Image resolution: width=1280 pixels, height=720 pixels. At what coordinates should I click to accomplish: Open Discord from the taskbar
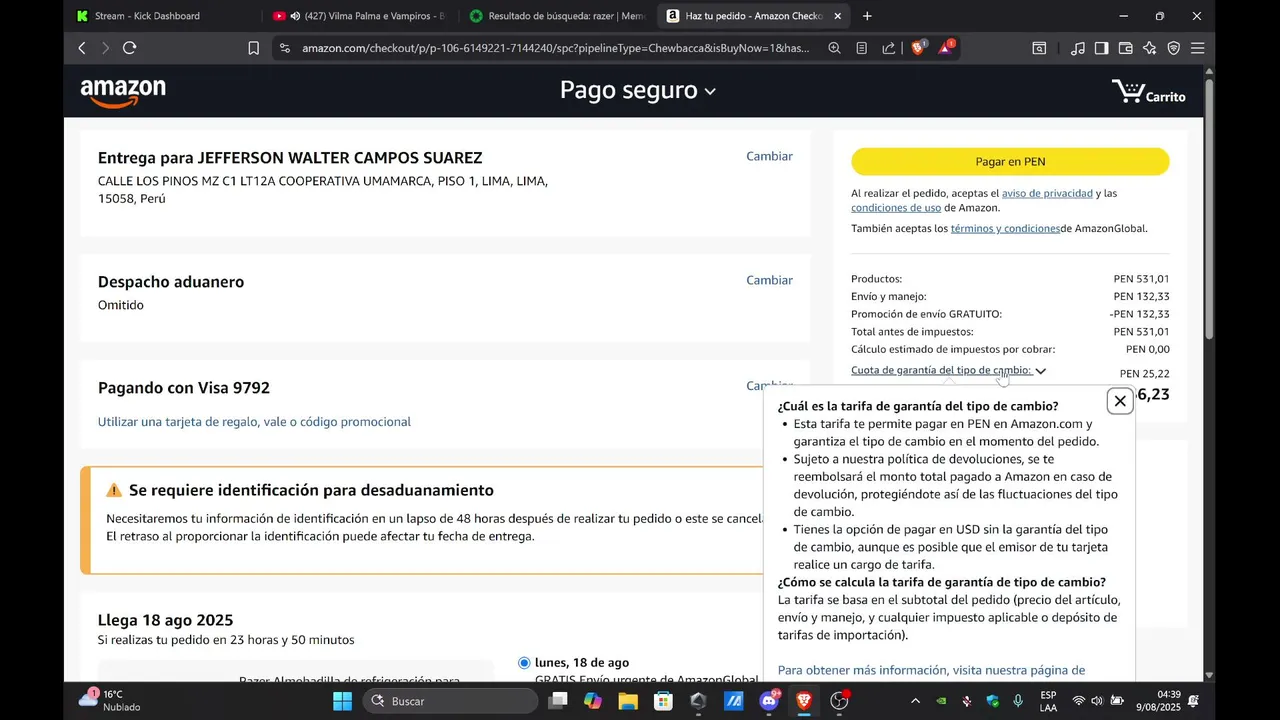click(x=769, y=701)
